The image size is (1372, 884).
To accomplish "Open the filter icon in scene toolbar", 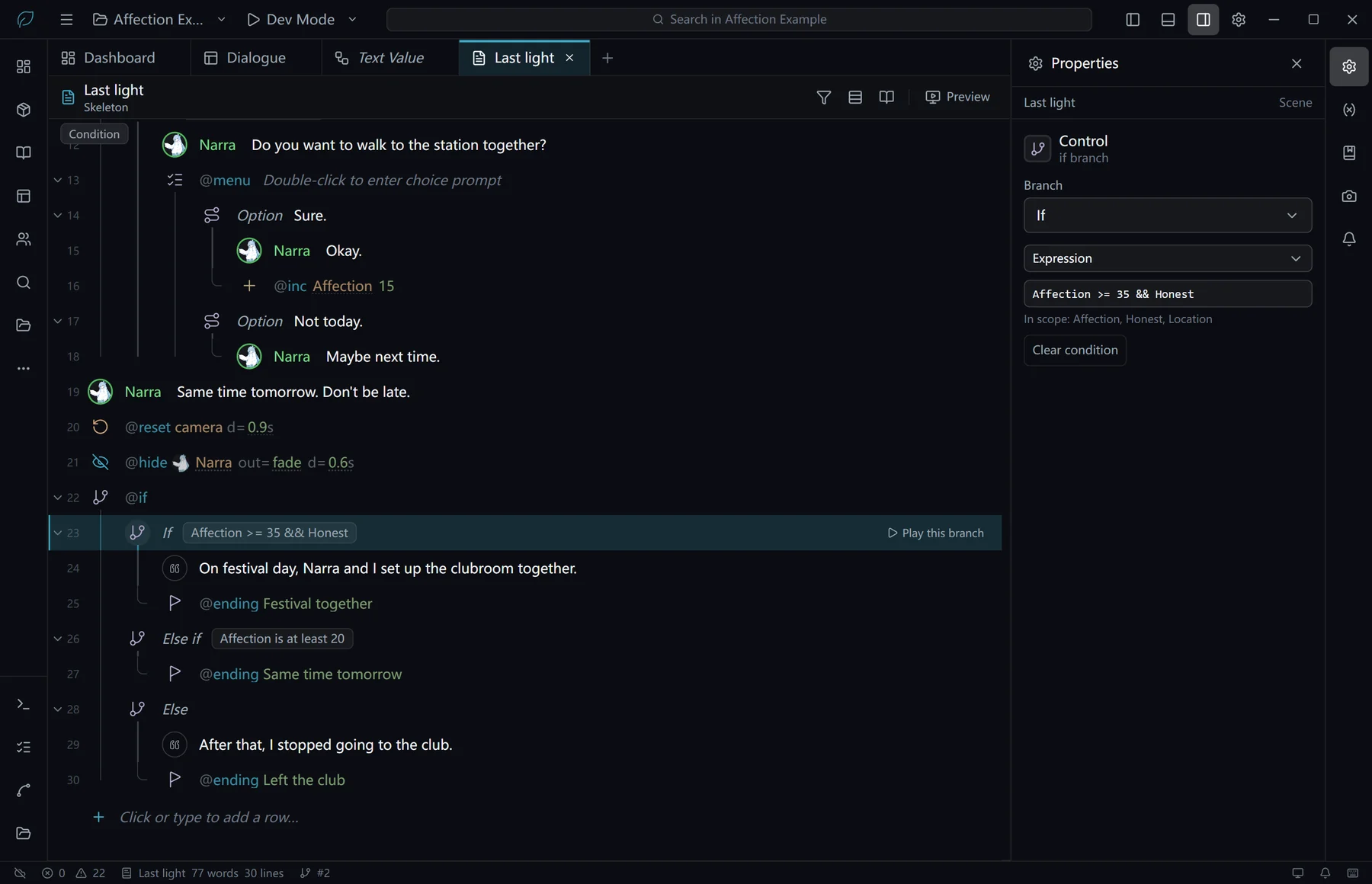I will click(823, 97).
